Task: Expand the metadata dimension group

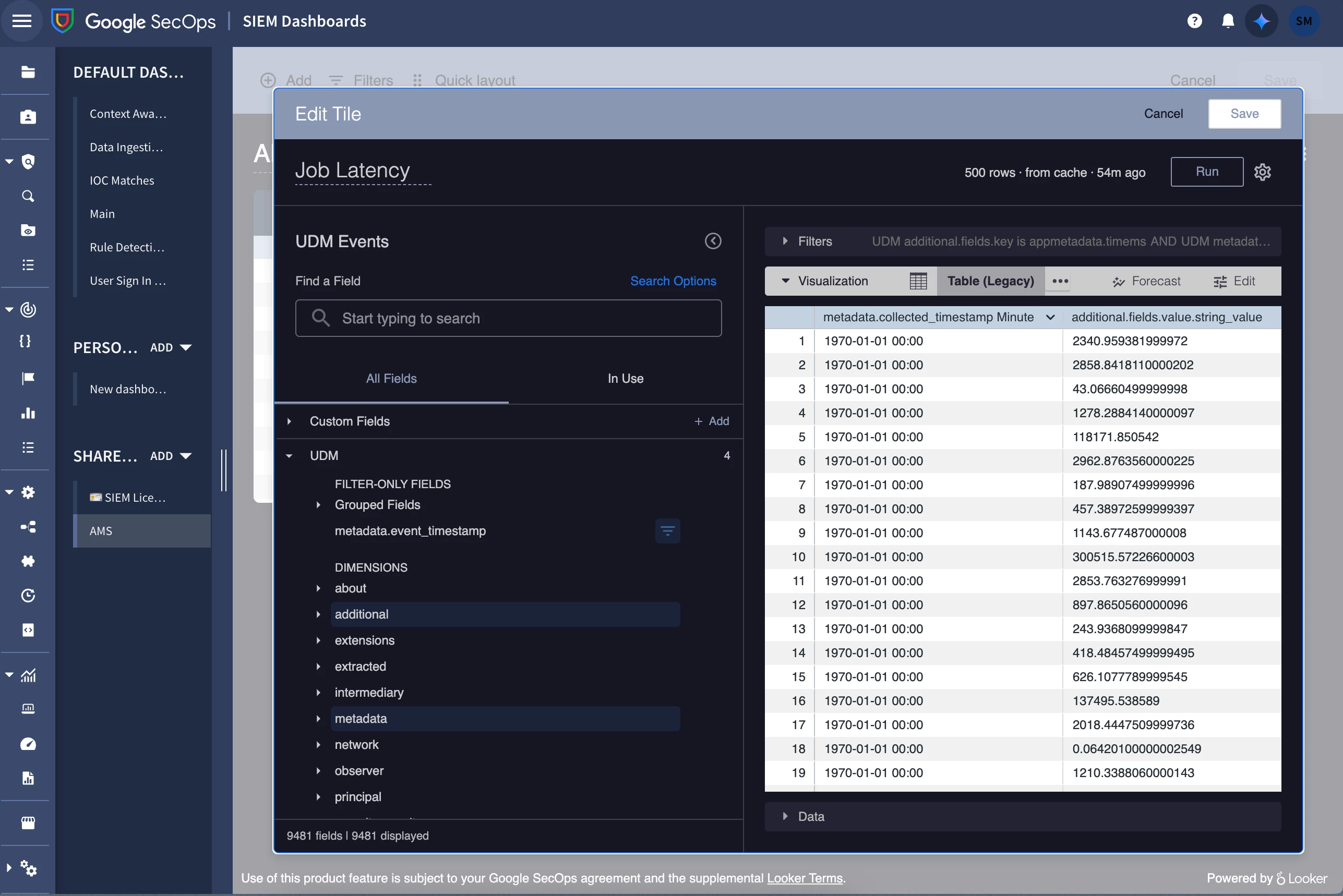Action: tap(318, 718)
